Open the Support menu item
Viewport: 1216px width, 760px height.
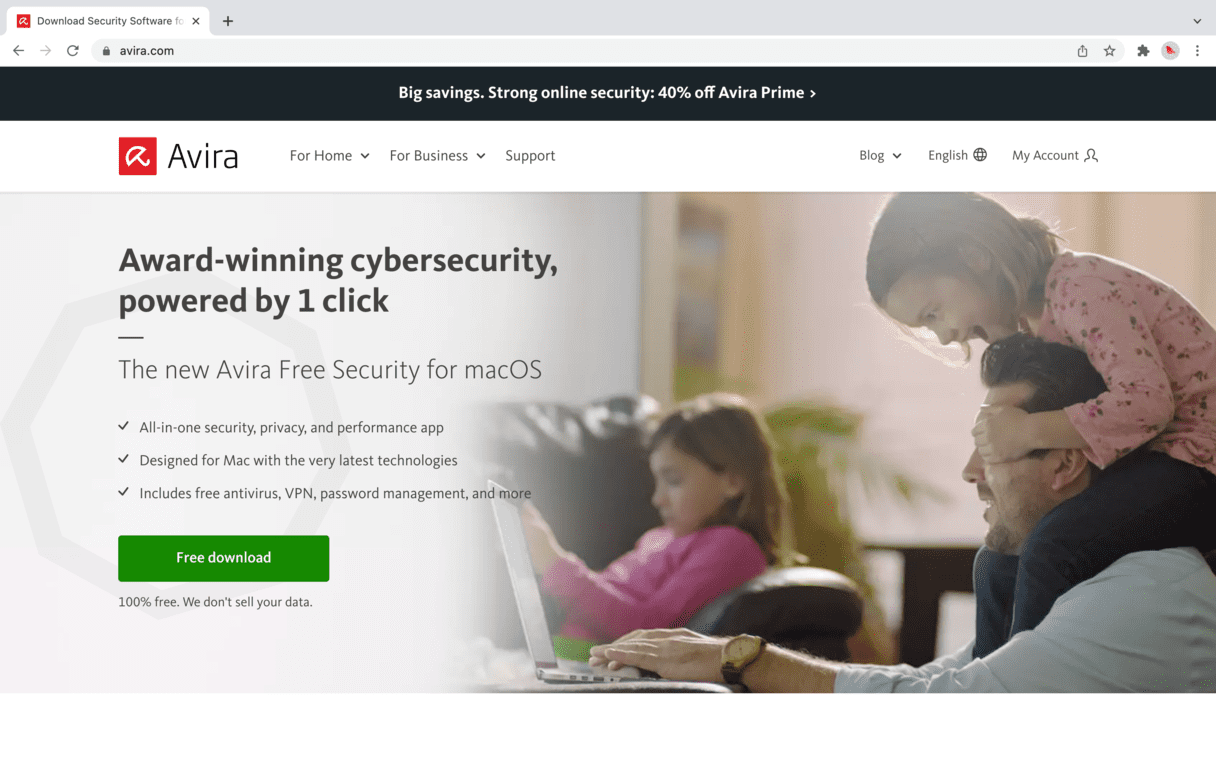(530, 156)
